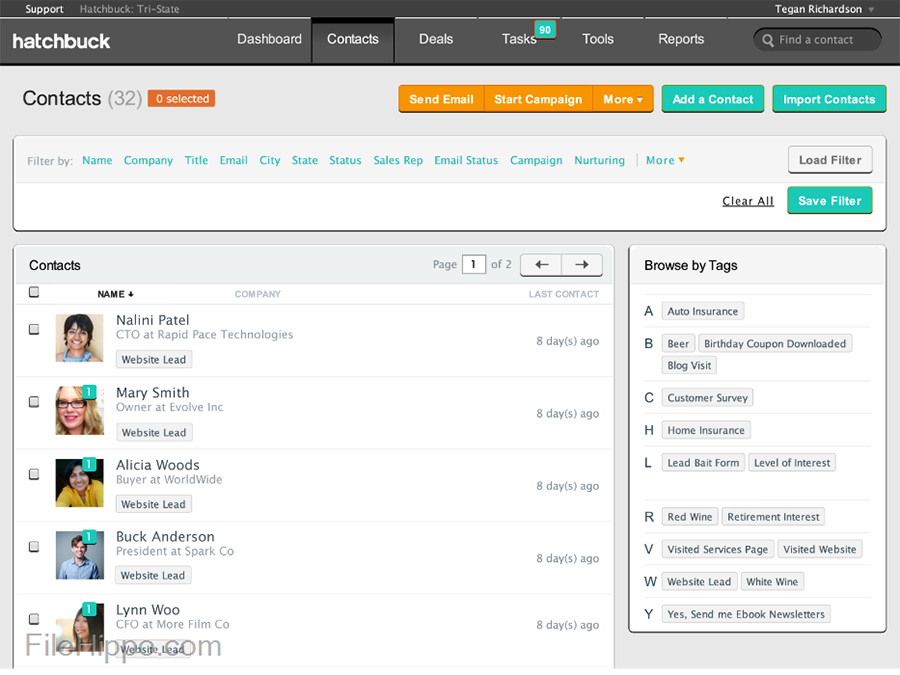Select the Red Wine tag
This screenshot has height=675, width=900.
[689, 517]
